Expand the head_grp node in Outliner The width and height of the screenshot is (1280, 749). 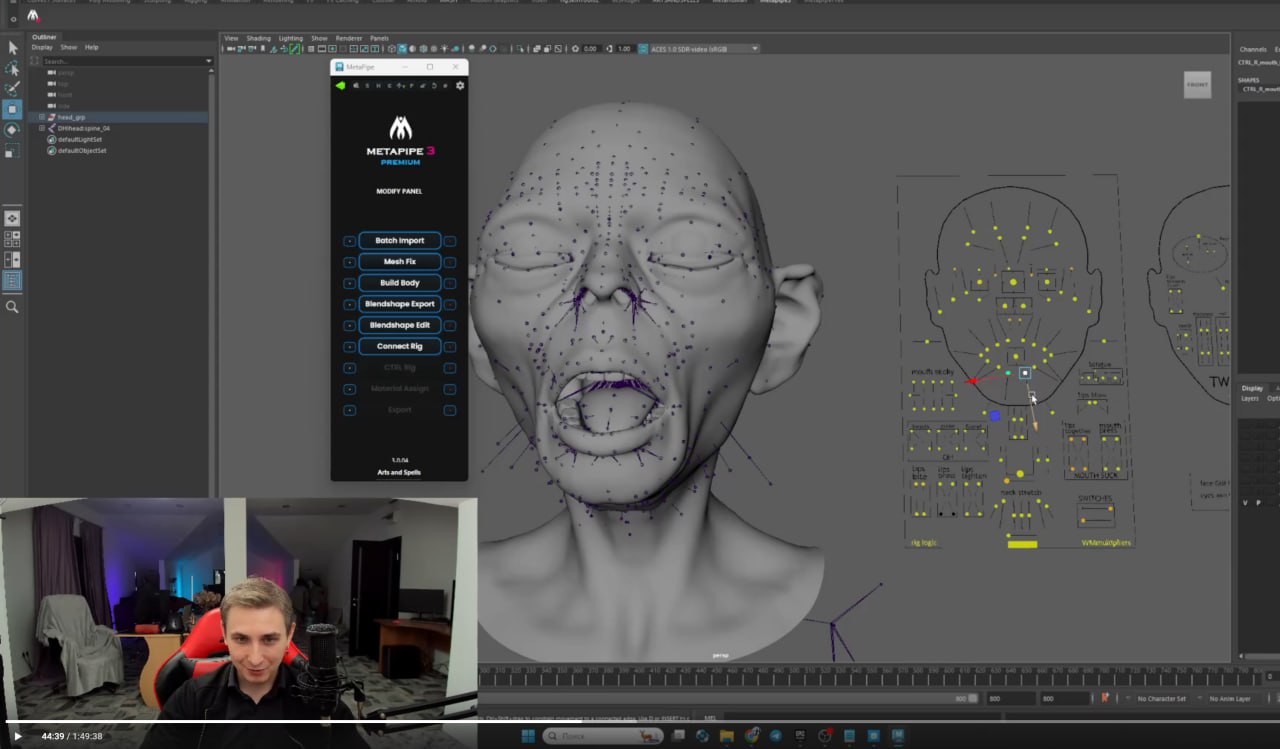click(x=42, y=117)
